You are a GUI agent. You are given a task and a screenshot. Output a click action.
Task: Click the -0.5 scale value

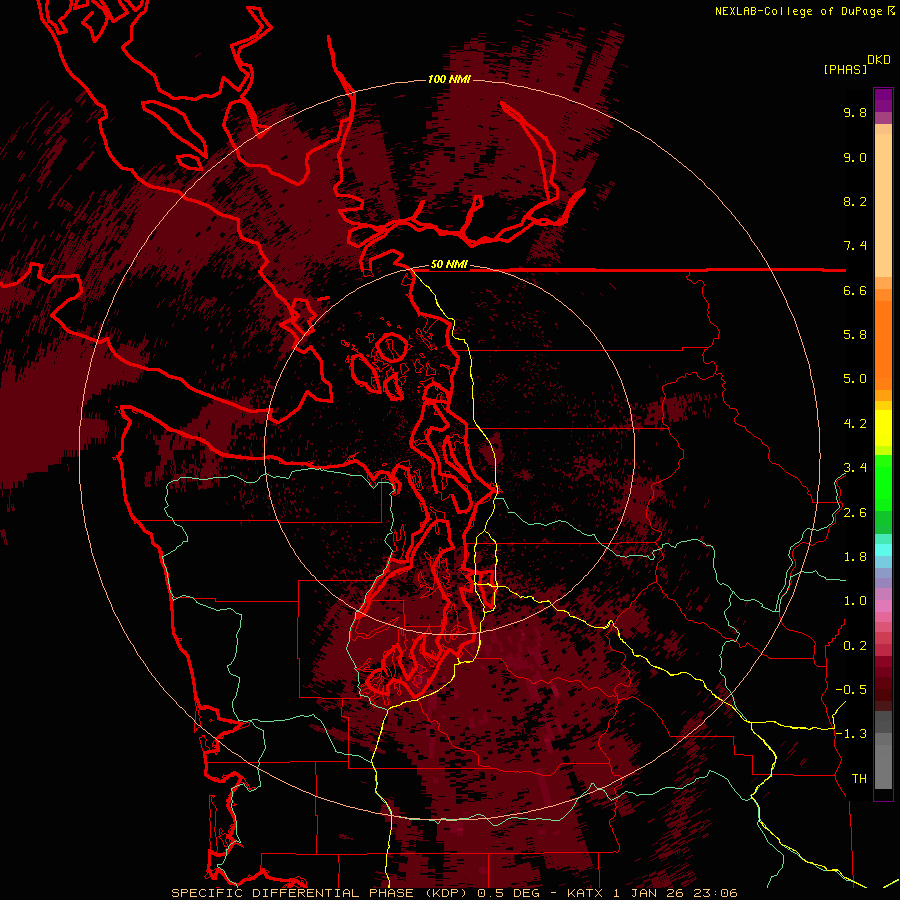pyautogui.click(x=851, y=690)
